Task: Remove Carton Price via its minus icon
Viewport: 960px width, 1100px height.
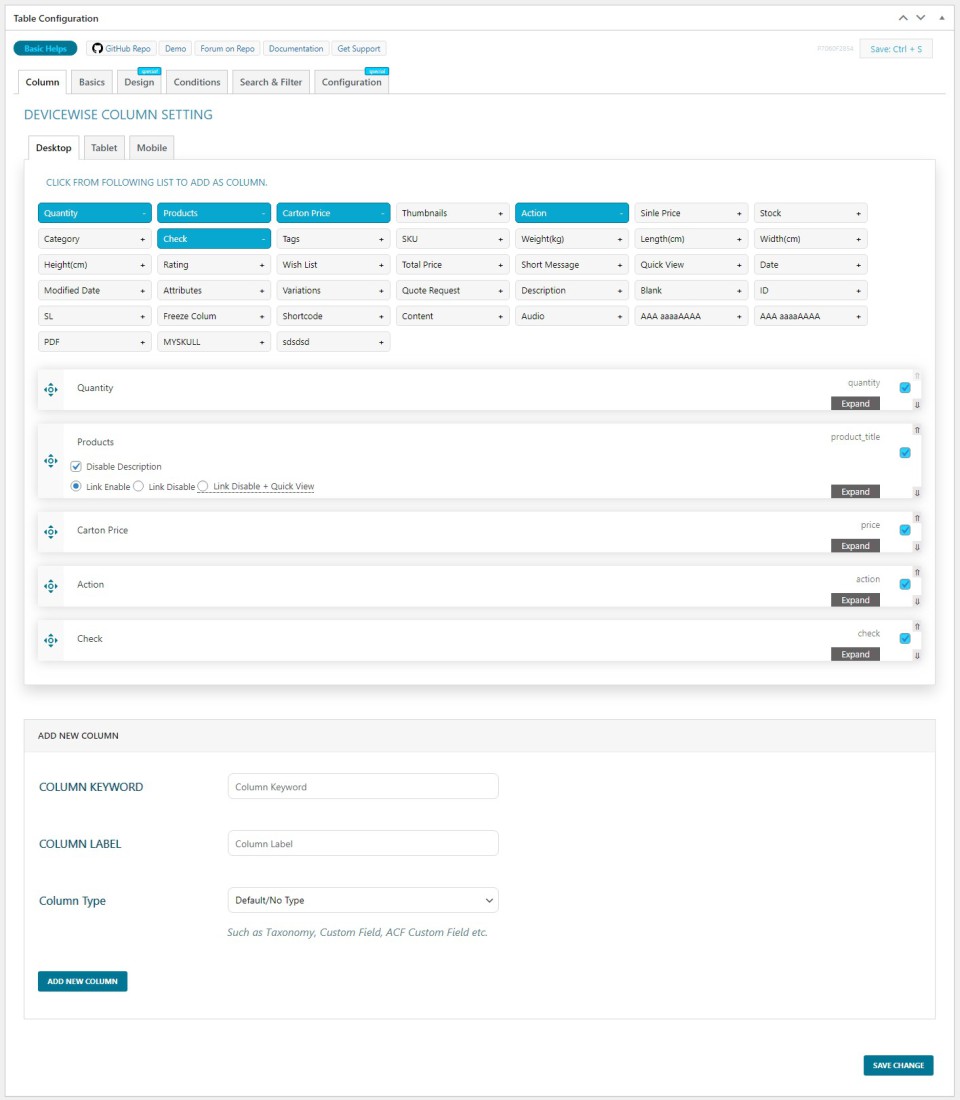Action: (382, 213)
